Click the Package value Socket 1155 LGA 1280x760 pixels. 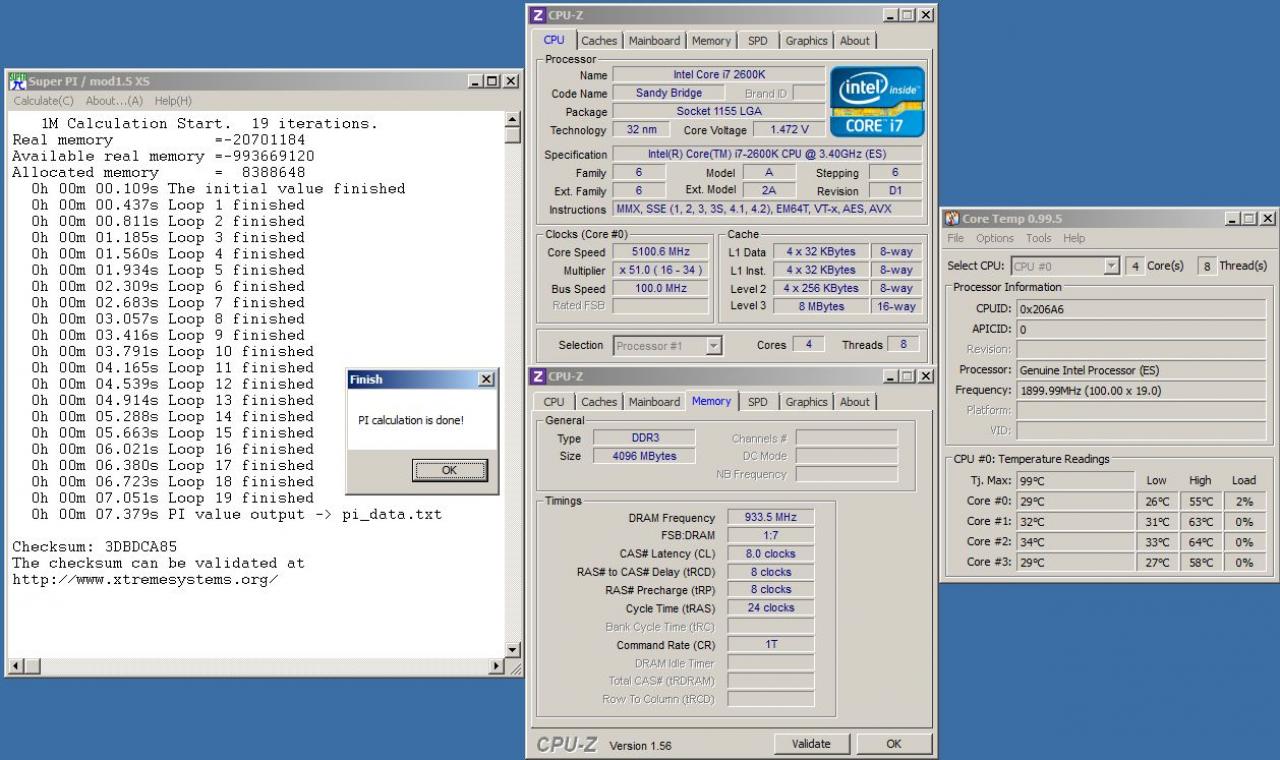tap(719, 112)
